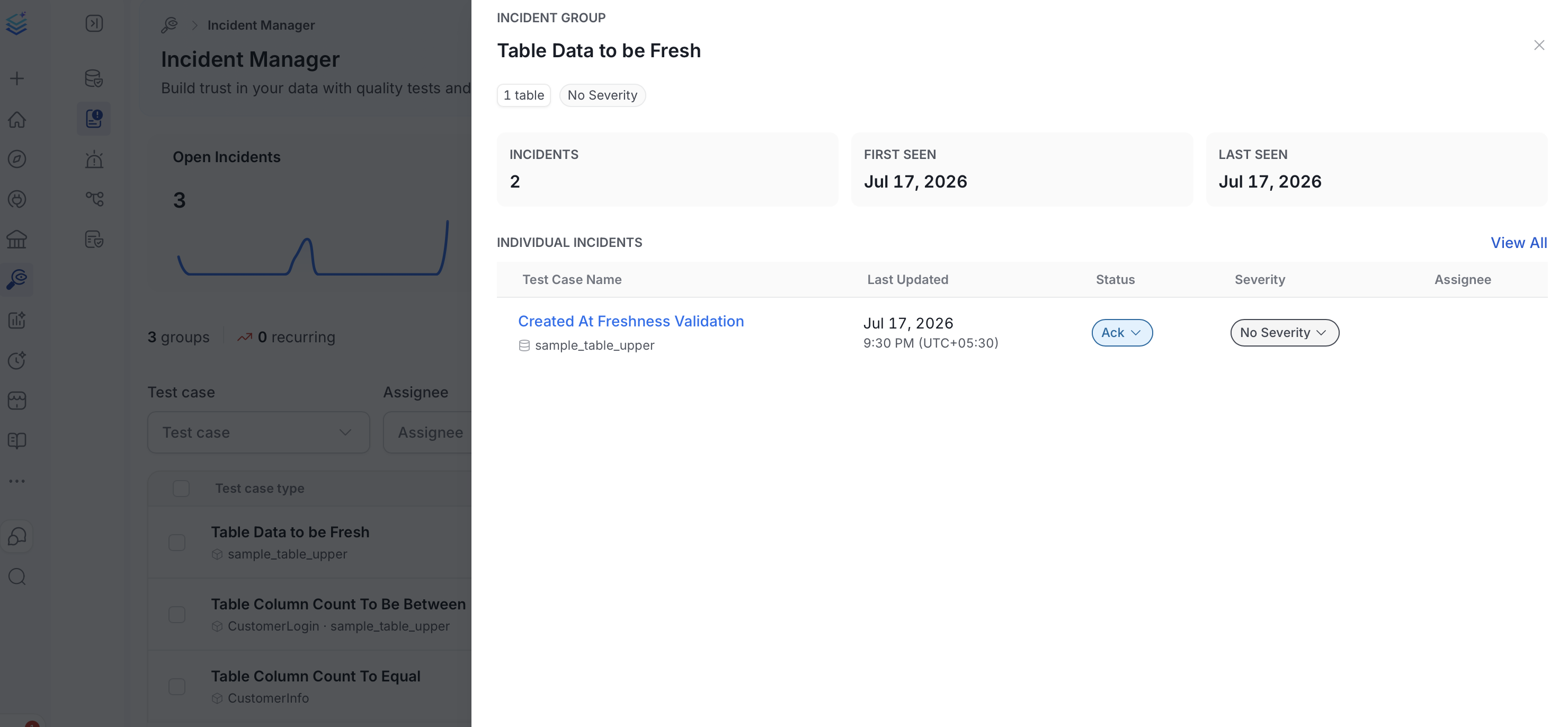1568x727 pixels.
Task: Open the chat support icon
Action: coord(17,536)
